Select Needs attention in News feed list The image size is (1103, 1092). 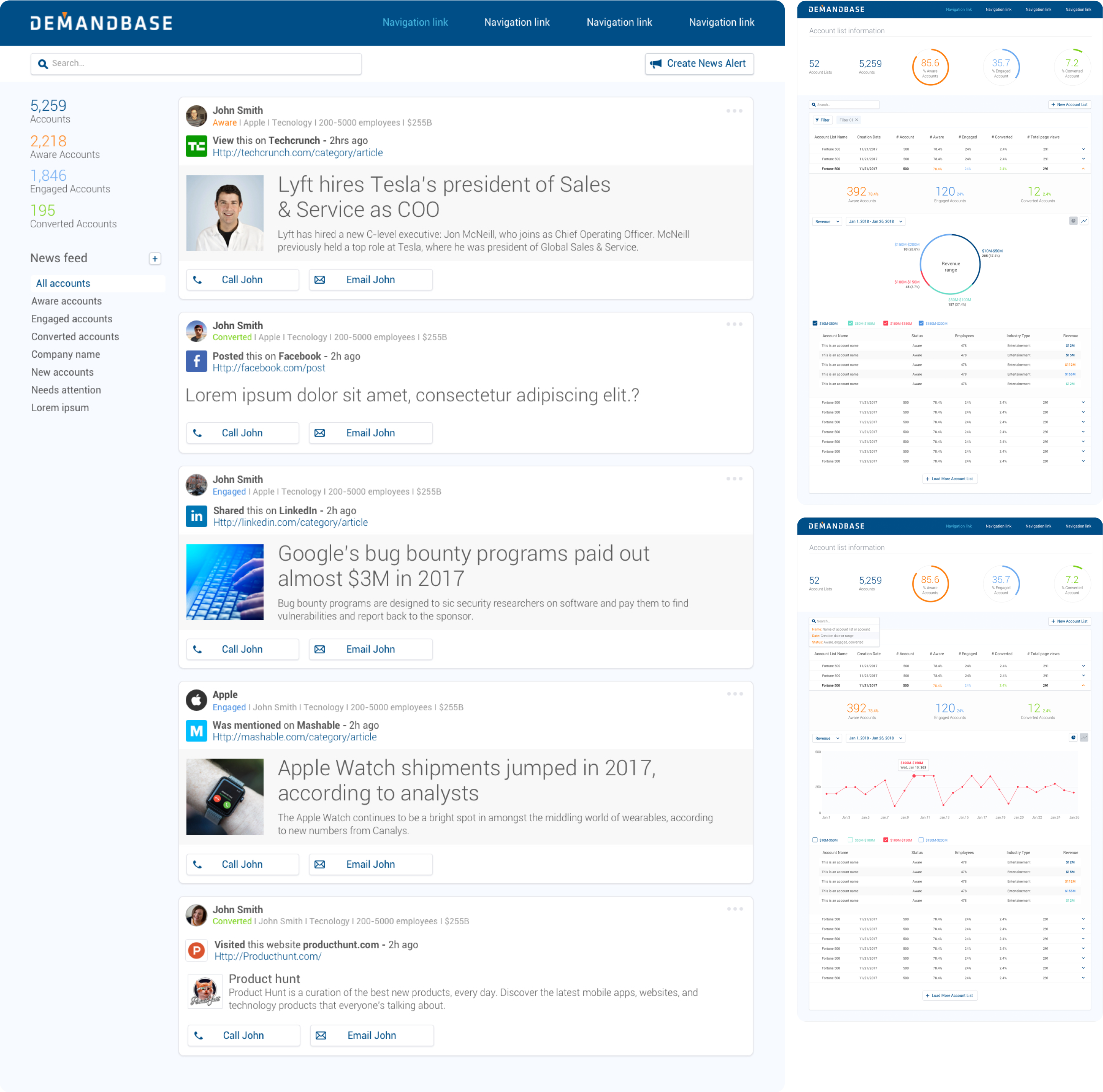(x=66, y=390)
